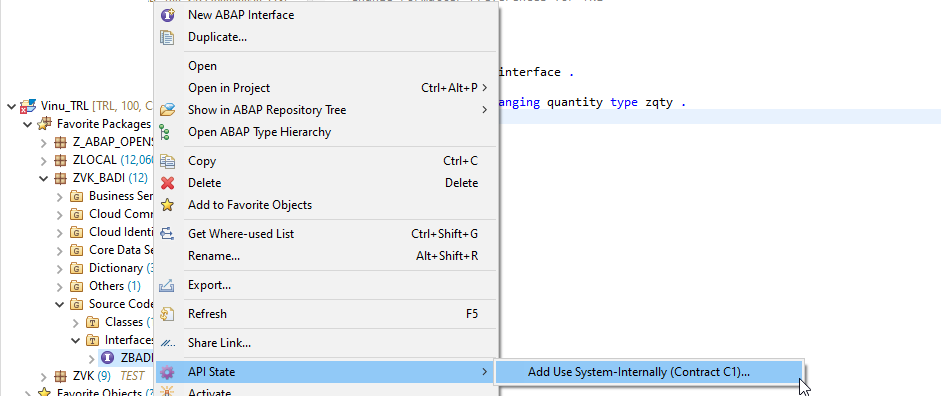Image resolution: width=941 pixels, height=396 pixels.
Task: Click Core Data Services folder icon
Action: (x=76, y=250)
